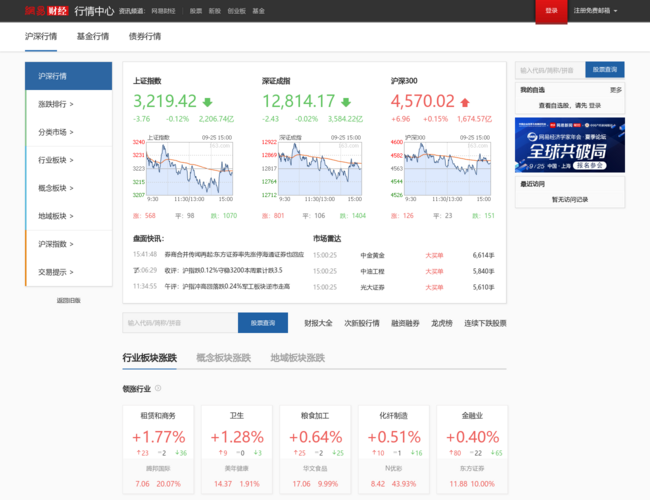Expand 涨跌排行 in the sidebar
The image size is (650, 500).
point(56,104)
